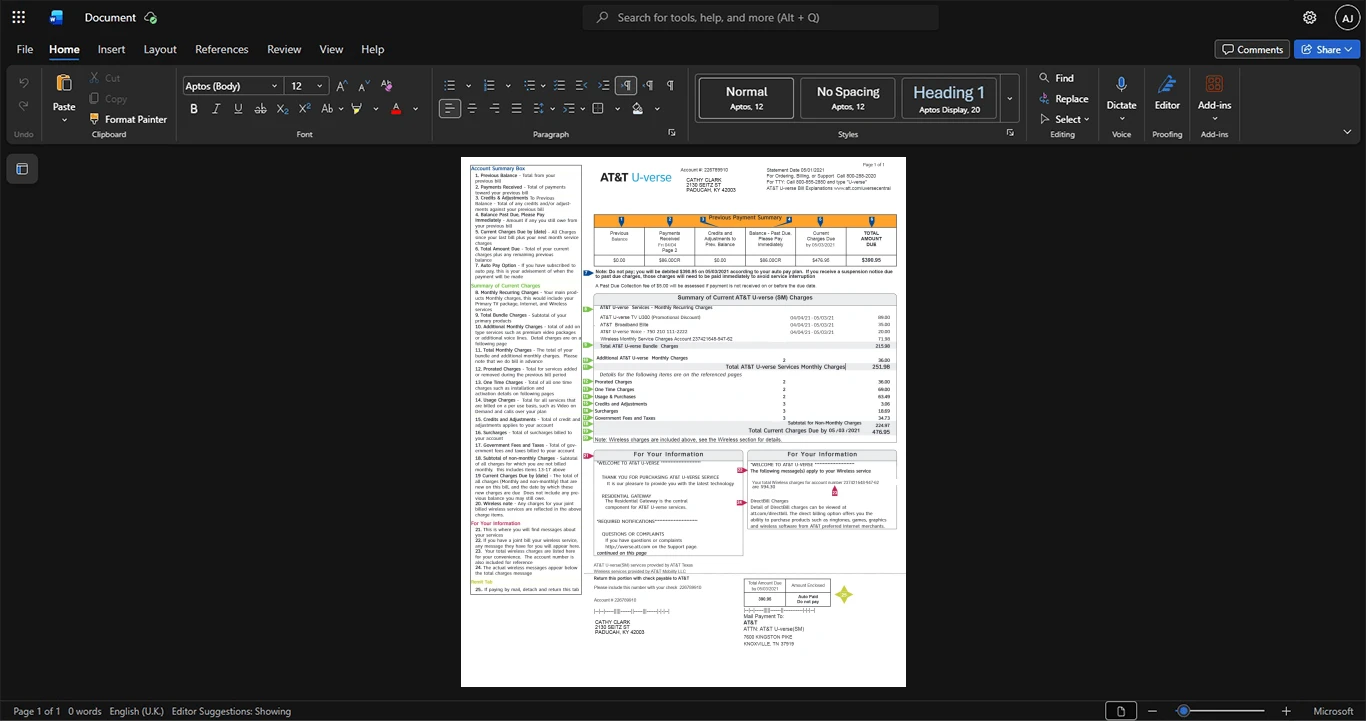
Task: Switch to the Layout tab
Action: (160, 49)
